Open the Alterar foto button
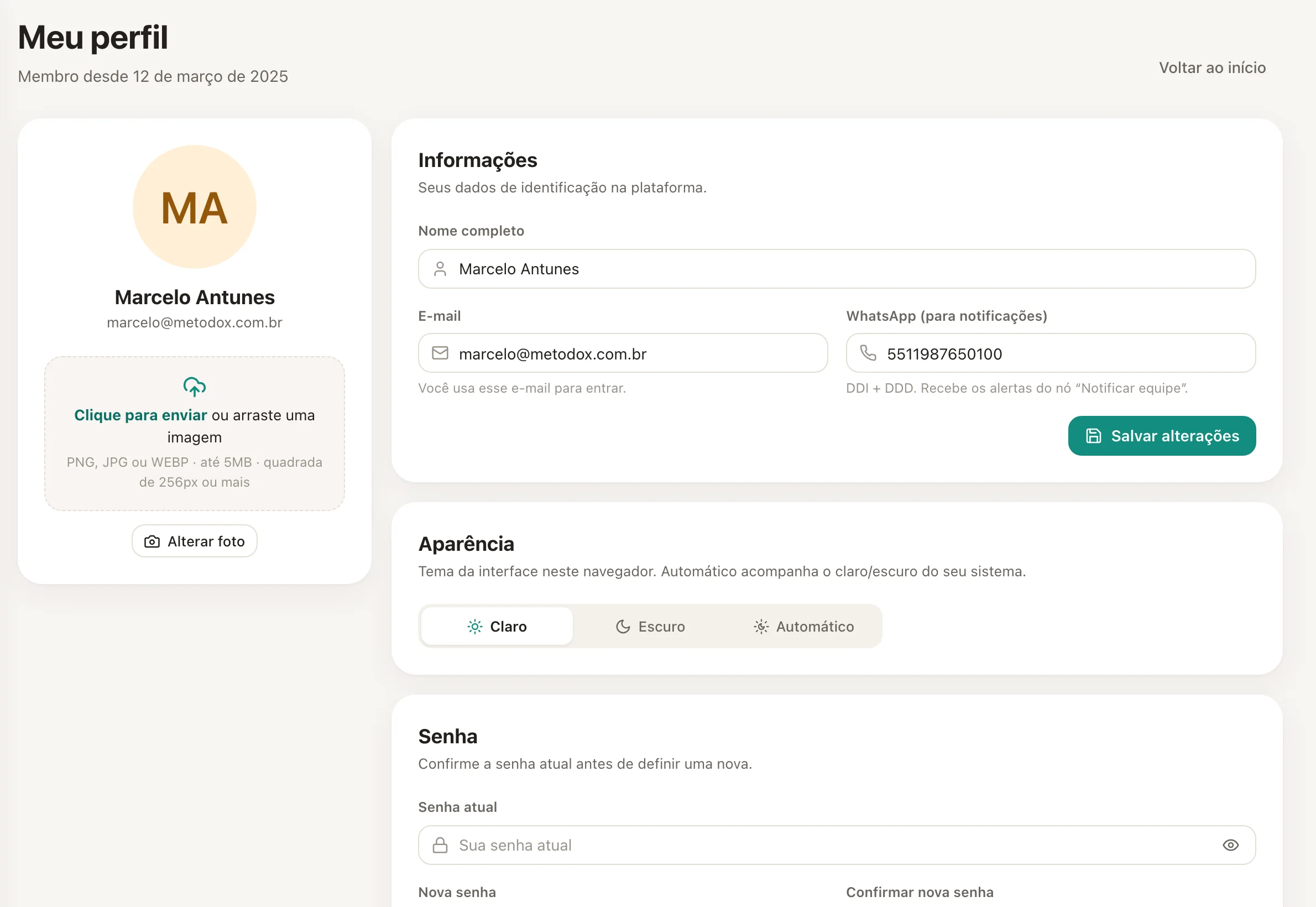1316x907 pixels. coord(194,541)
